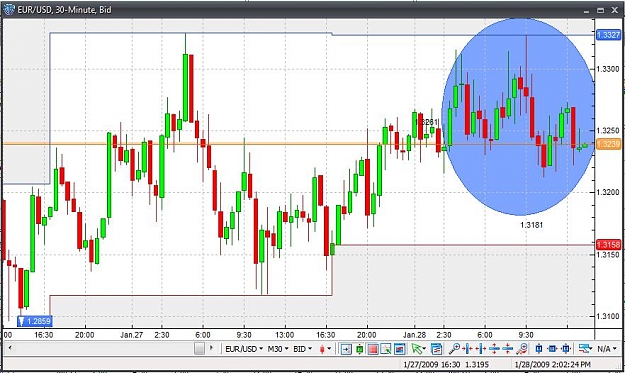Open the EUR/USD symbol dropdown
Image resolution: width=625 pixels, height=373 pixels.
[244, 349]
